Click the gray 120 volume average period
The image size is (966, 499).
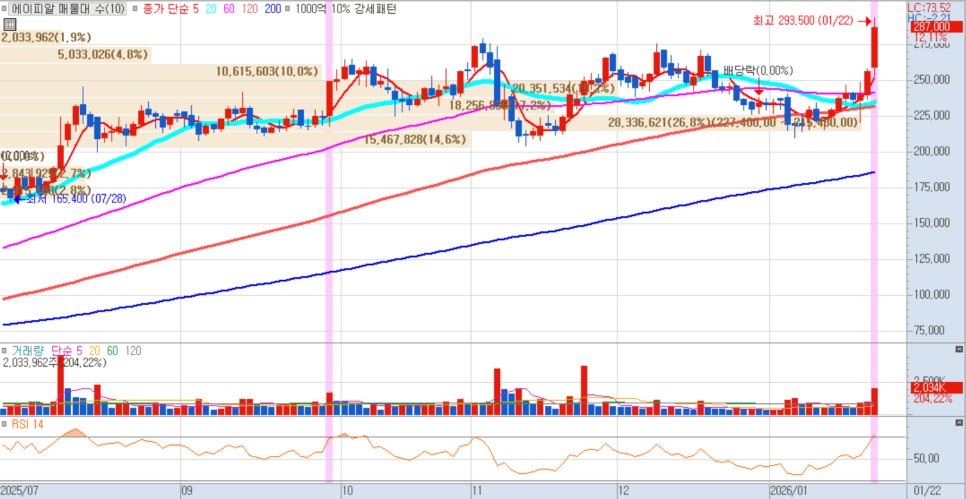pyautogui.click(x=133, y=351)
